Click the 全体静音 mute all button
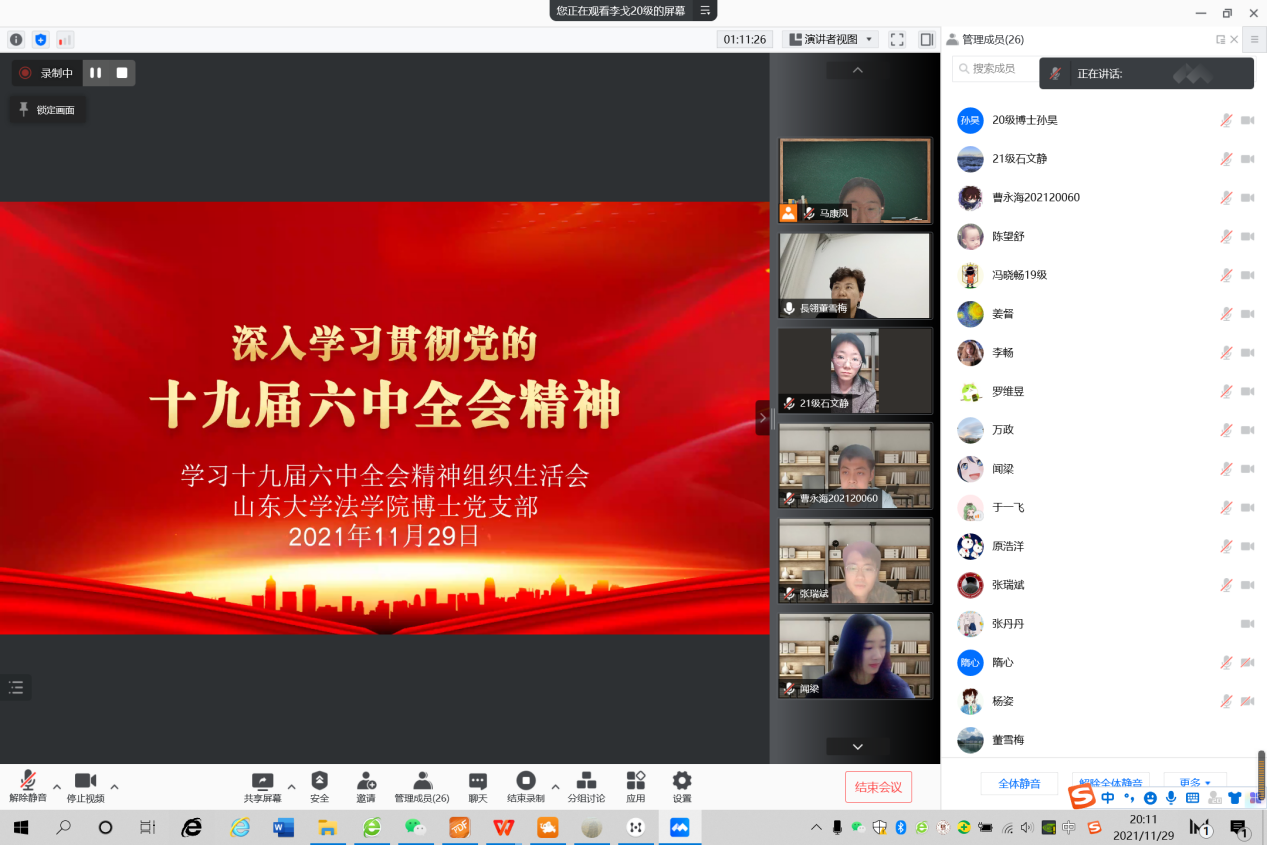 coord(1019,783)
